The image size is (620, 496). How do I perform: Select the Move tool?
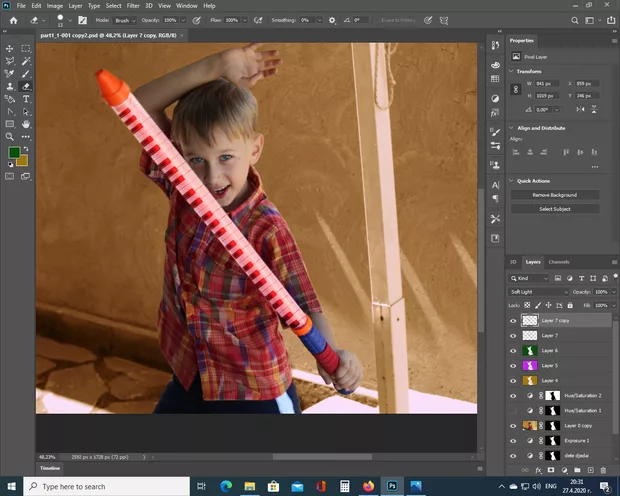click(x=10, y=48)
